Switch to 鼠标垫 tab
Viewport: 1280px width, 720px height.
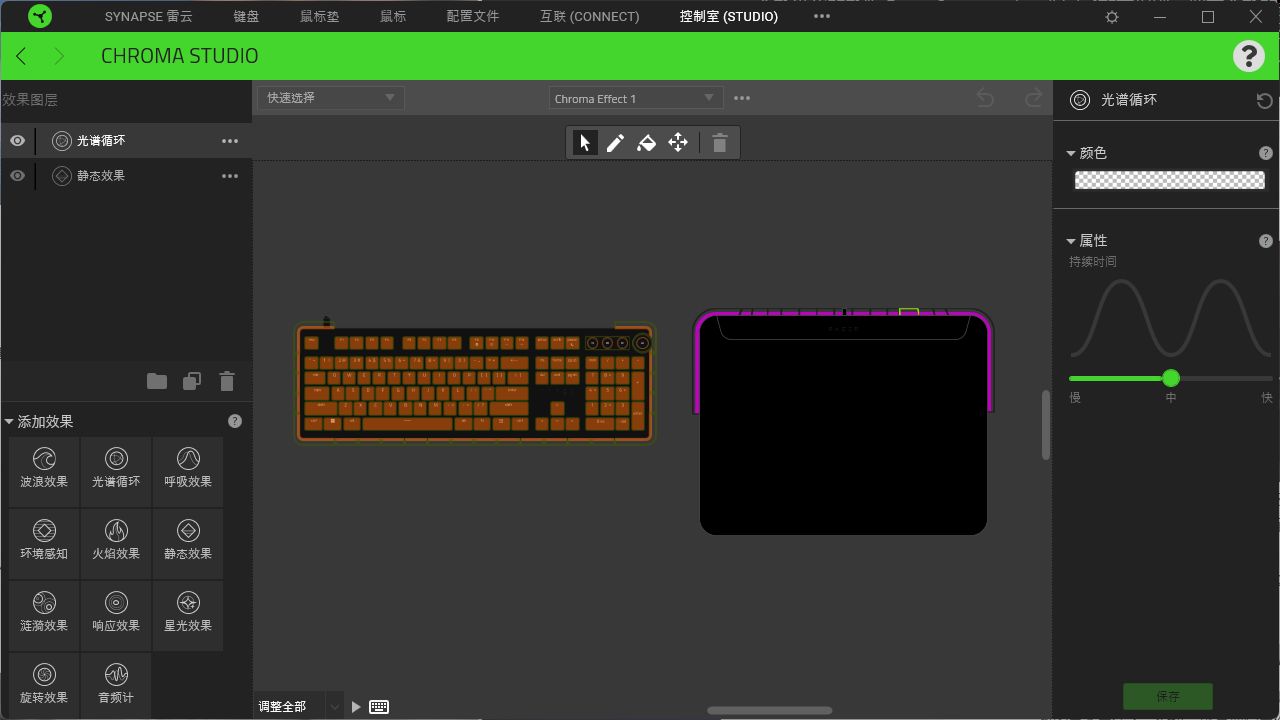(x=320, y=17)
